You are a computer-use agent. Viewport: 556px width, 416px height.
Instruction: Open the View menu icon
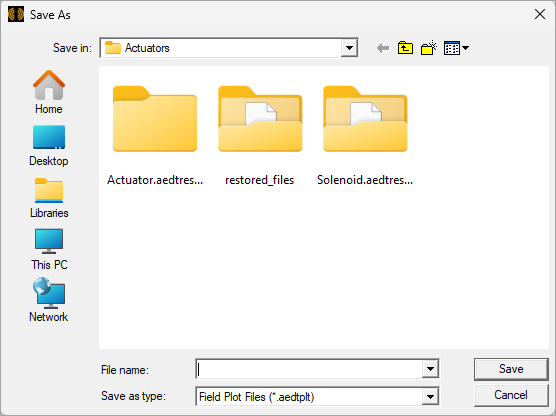point(452,48)
